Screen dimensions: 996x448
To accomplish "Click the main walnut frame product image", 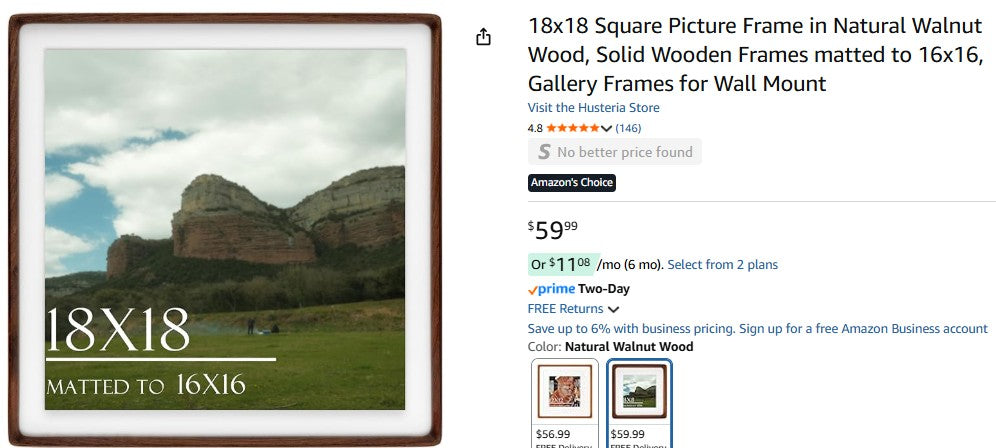I will [225, 228].
